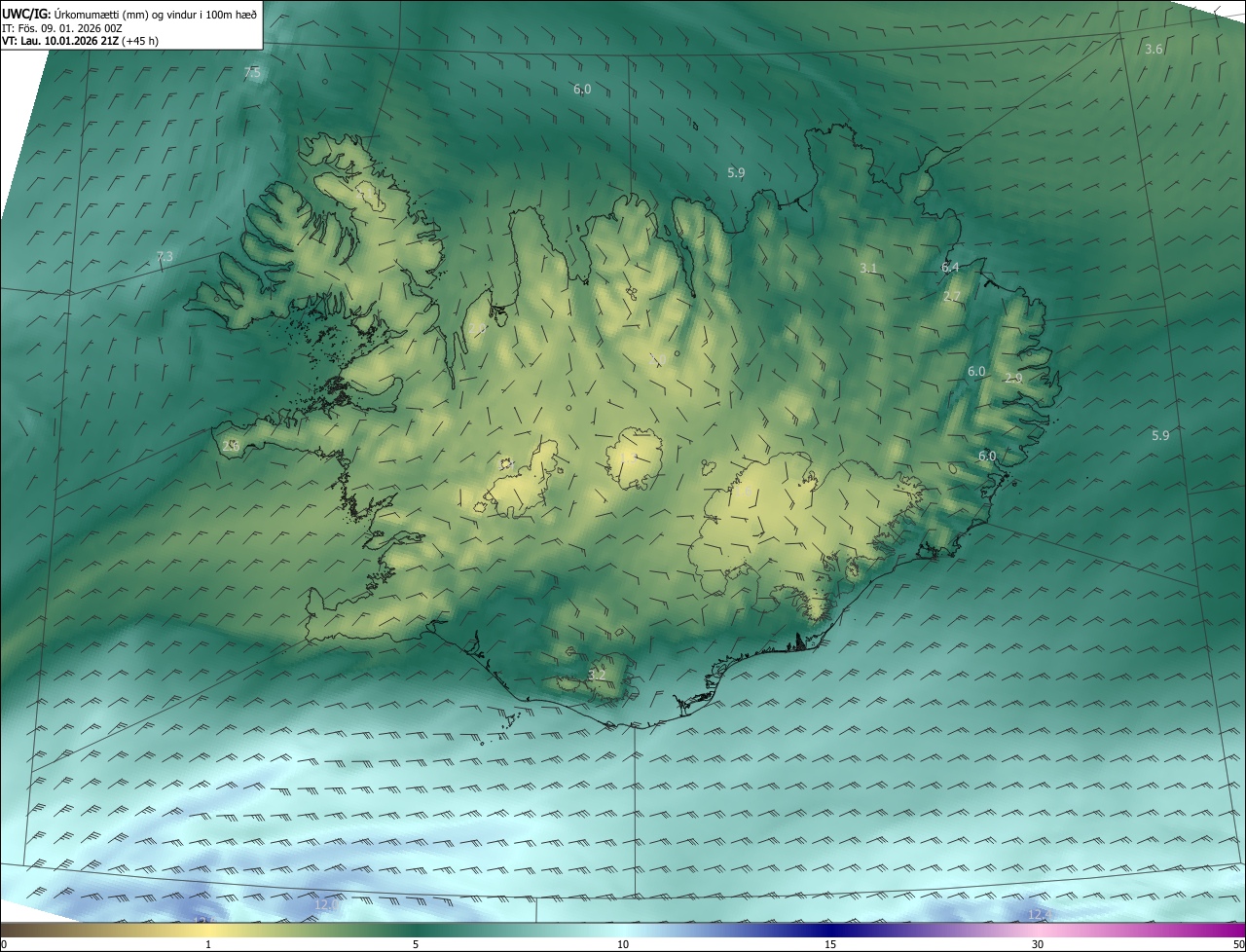The height and width of the screenshot is (952, 1246).
Task: Click the "1" tick label on the color scale
Action: pos(208,944)
